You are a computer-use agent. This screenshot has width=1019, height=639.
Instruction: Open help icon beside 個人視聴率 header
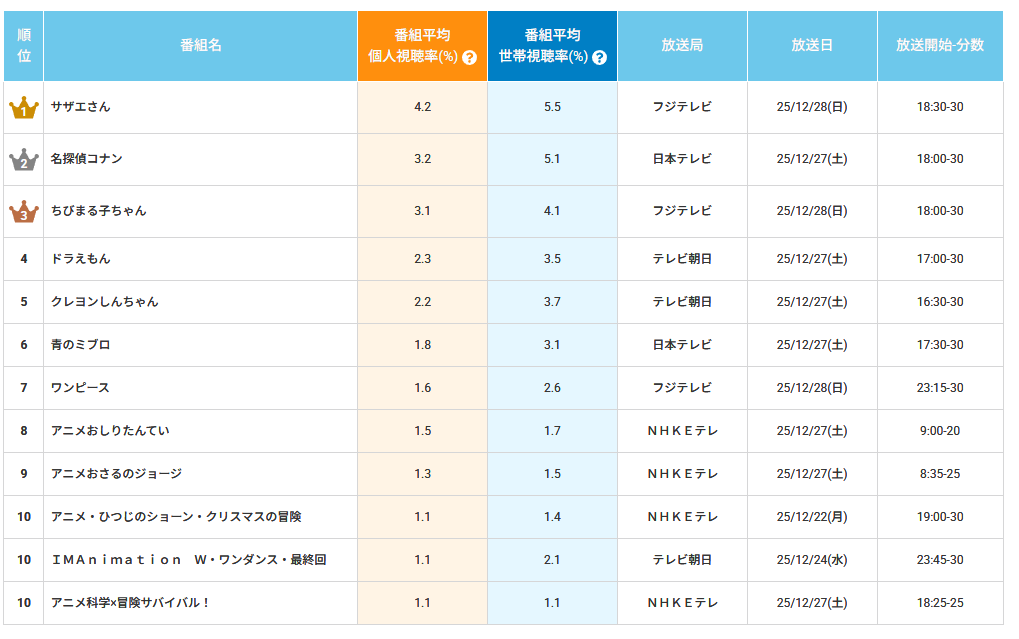(x=469, y=58)
